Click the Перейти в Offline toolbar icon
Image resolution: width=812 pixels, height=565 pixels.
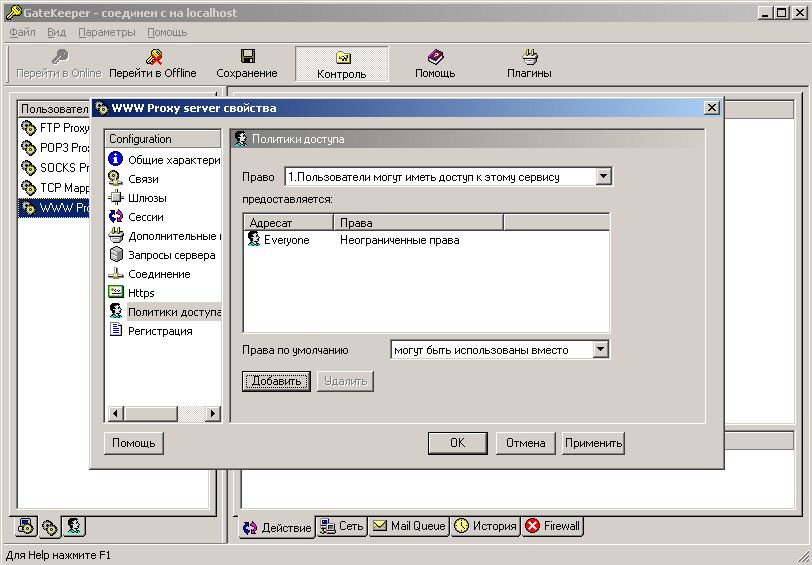click(154, 56)
